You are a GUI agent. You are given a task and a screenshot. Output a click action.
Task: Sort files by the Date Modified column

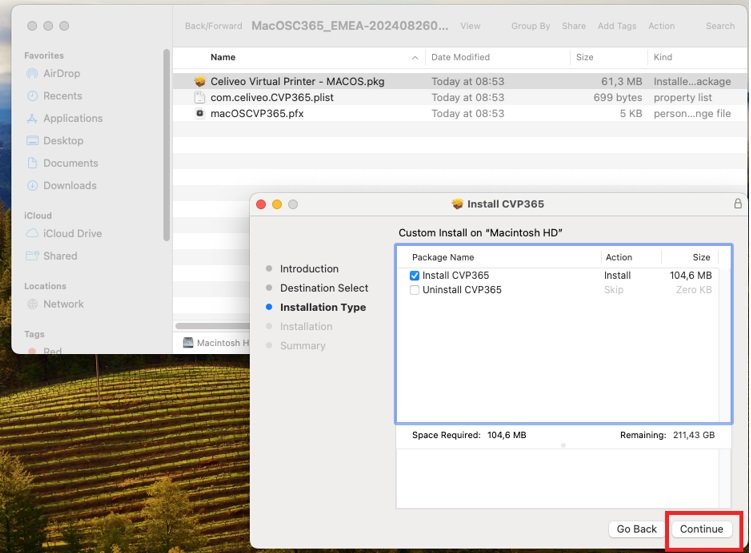460,57
